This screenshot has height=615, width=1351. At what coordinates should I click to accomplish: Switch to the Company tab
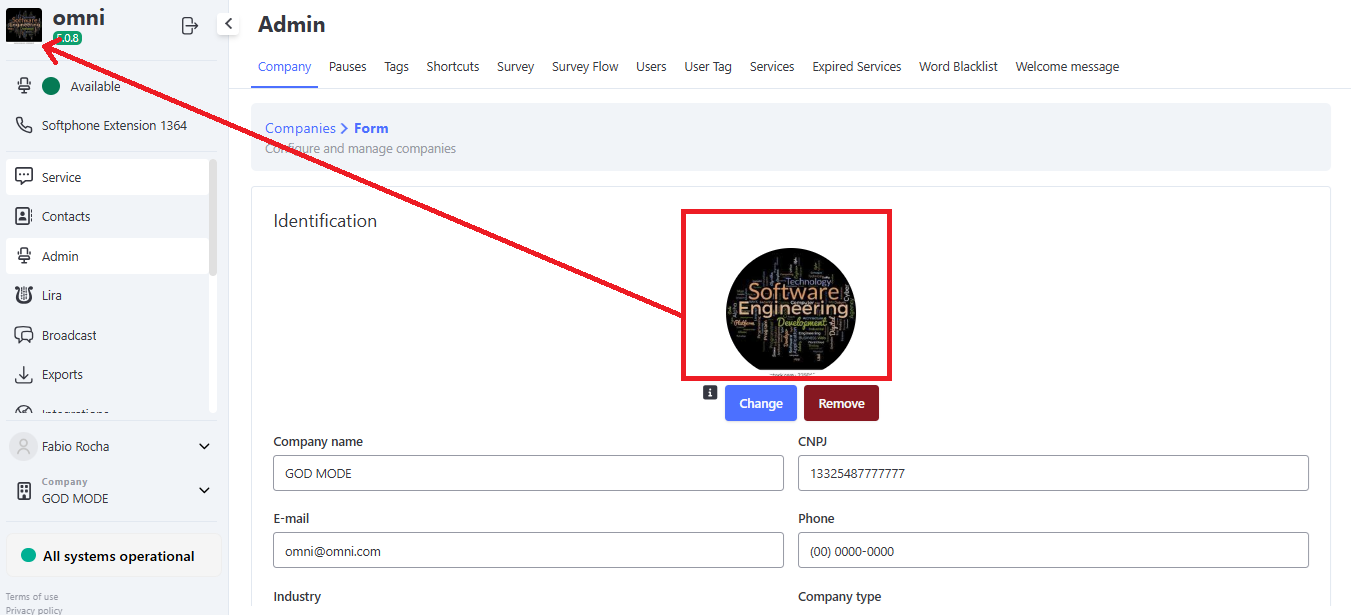[x=284, y=67]
